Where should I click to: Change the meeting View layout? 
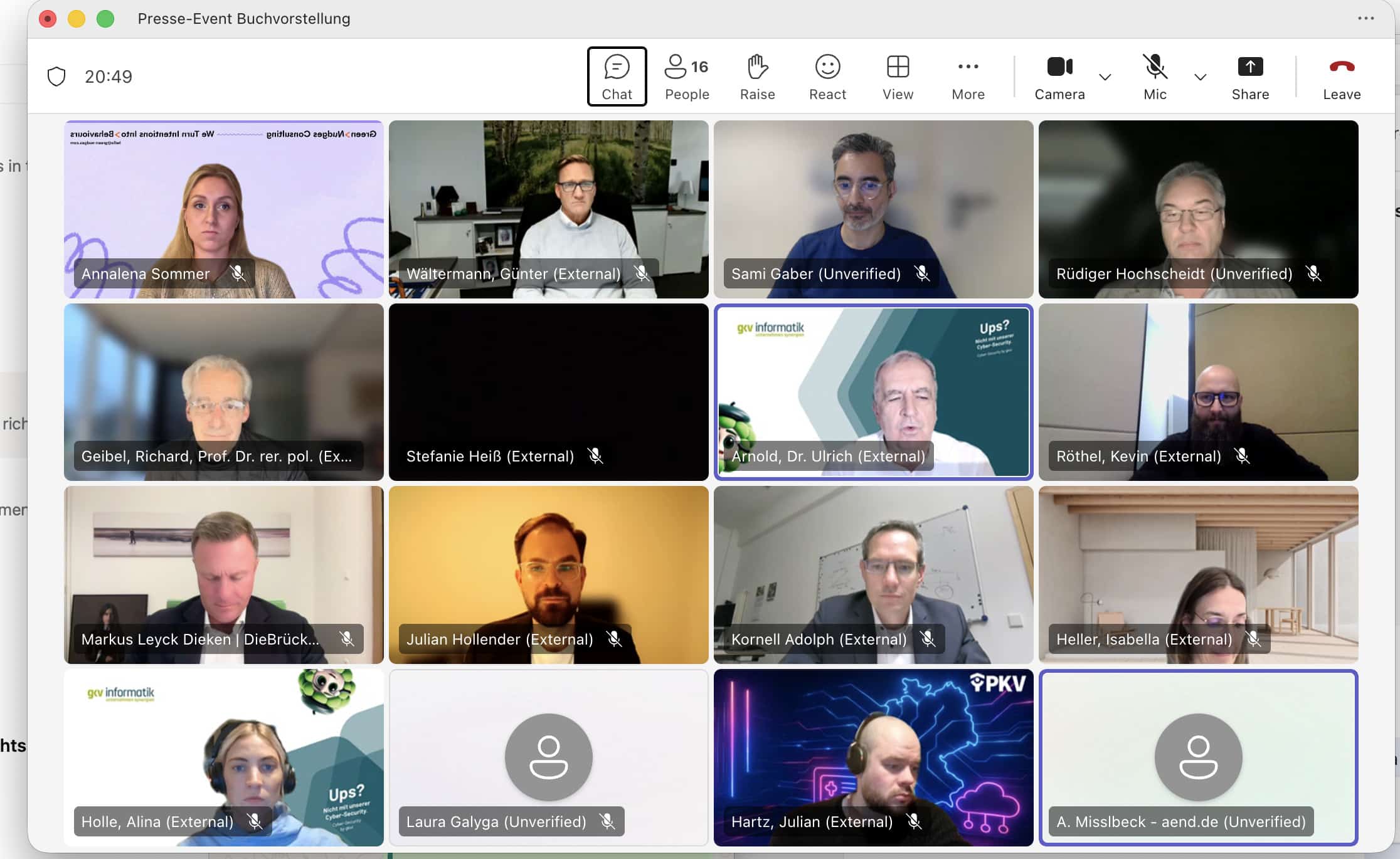[898, 76]
